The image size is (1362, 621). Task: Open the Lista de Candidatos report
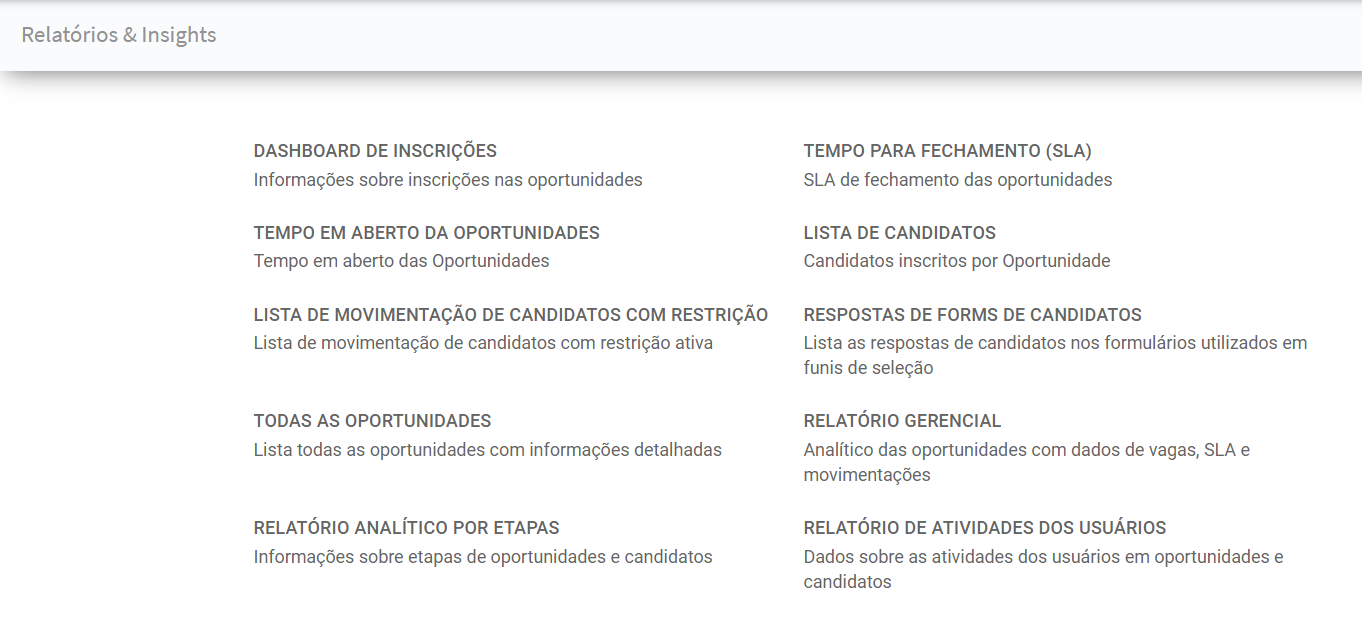coord(899,233)
